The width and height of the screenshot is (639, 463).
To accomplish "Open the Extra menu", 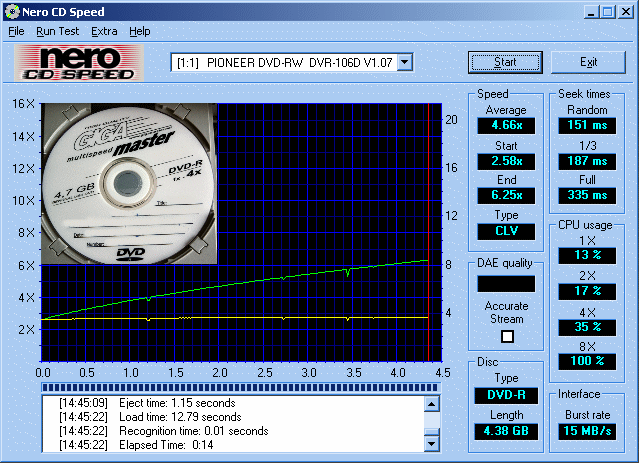I will (104, 31).
